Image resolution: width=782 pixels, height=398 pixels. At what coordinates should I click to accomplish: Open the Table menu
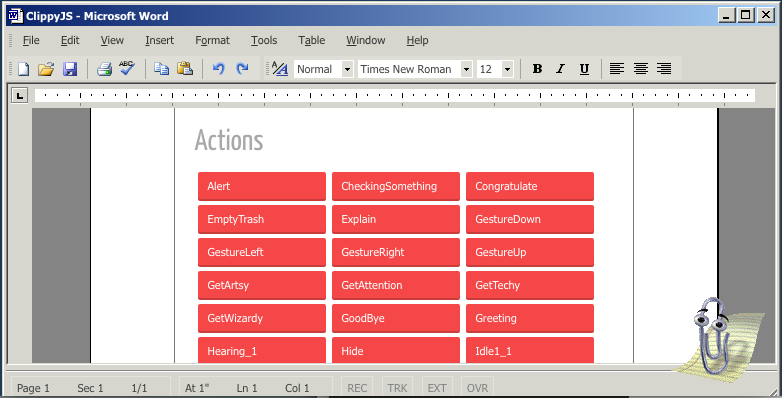coord(312,40)
